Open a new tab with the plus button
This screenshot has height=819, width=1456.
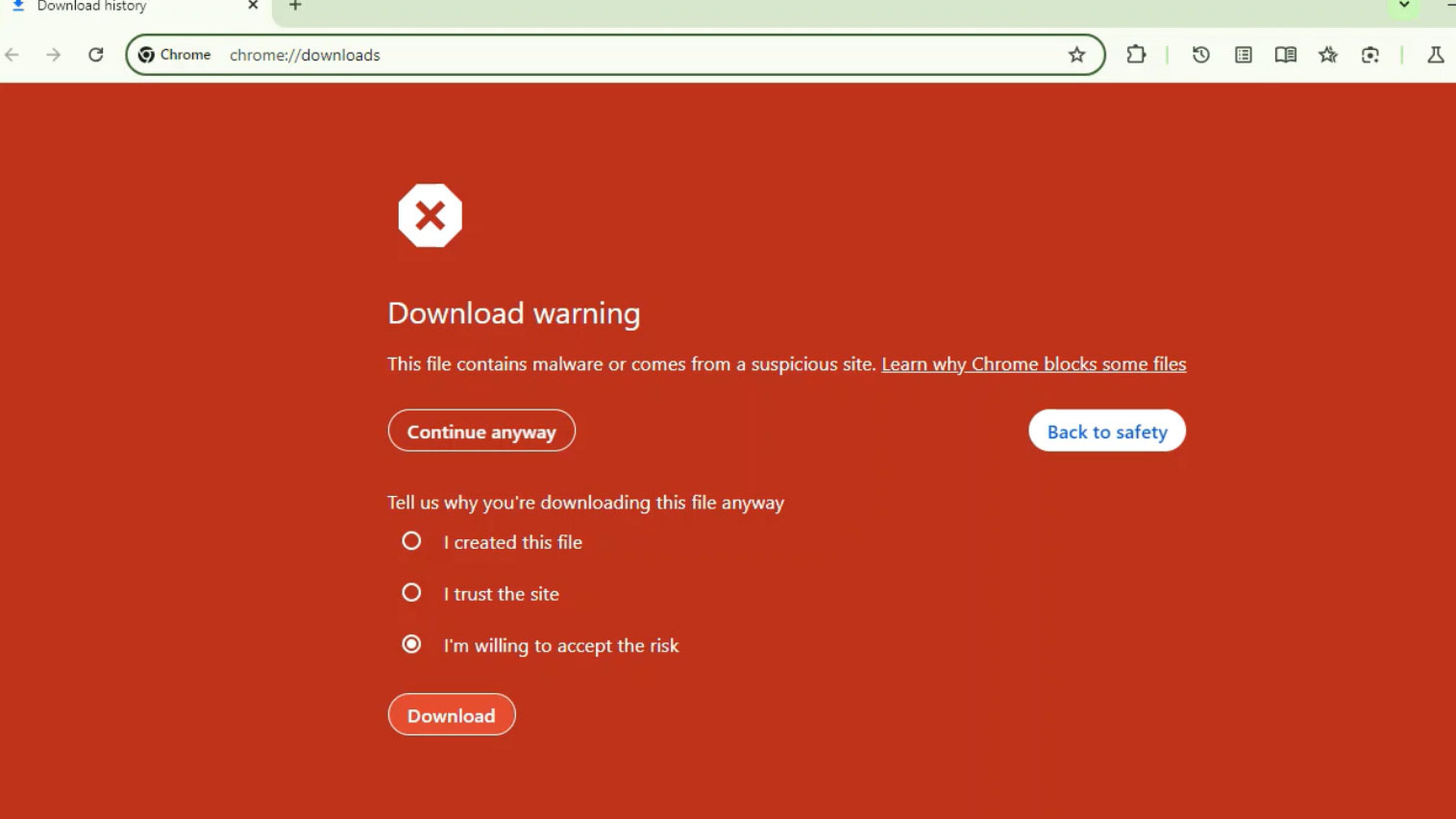[295, 5]
